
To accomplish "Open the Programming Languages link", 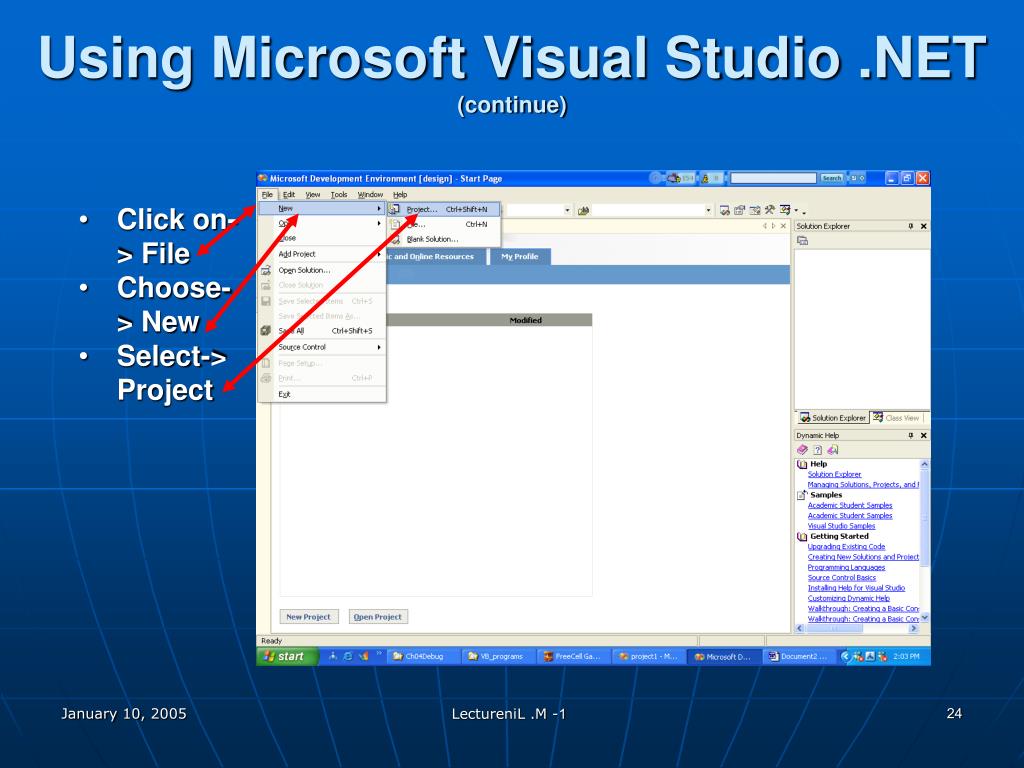I will (846, 568).
